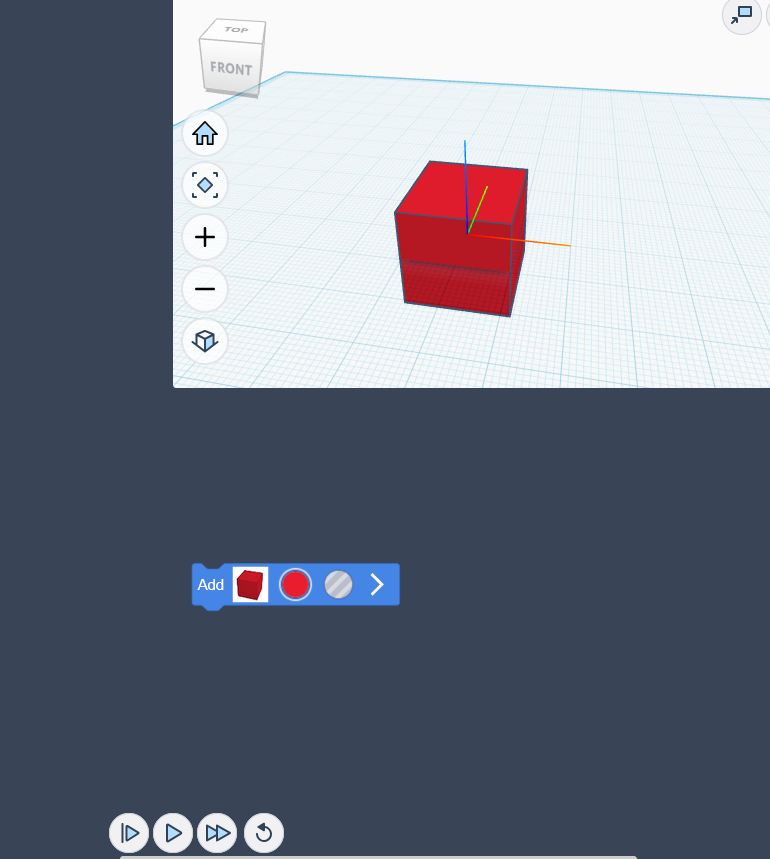Fast-forward the code execution
Screen dimensions: 770x859
click(x=217, y=833)
